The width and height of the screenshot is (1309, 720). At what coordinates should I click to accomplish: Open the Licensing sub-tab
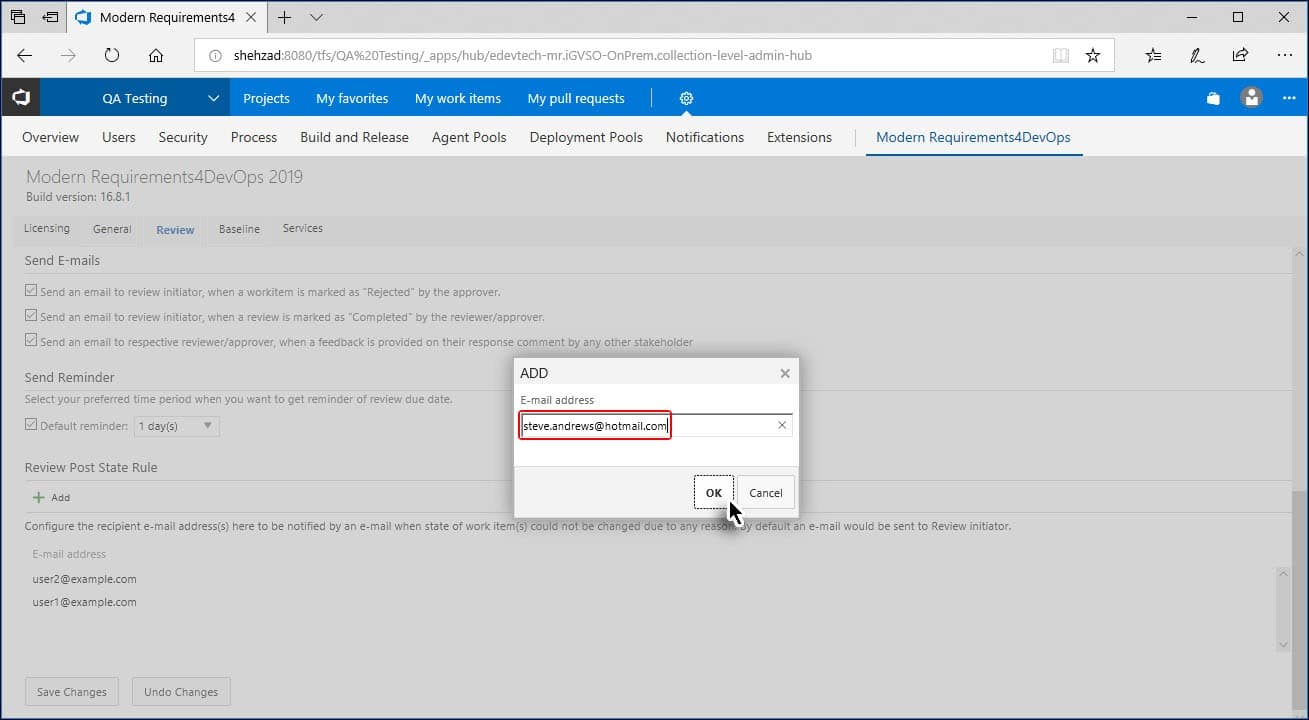pyautogui.click(x=47, y=228)
